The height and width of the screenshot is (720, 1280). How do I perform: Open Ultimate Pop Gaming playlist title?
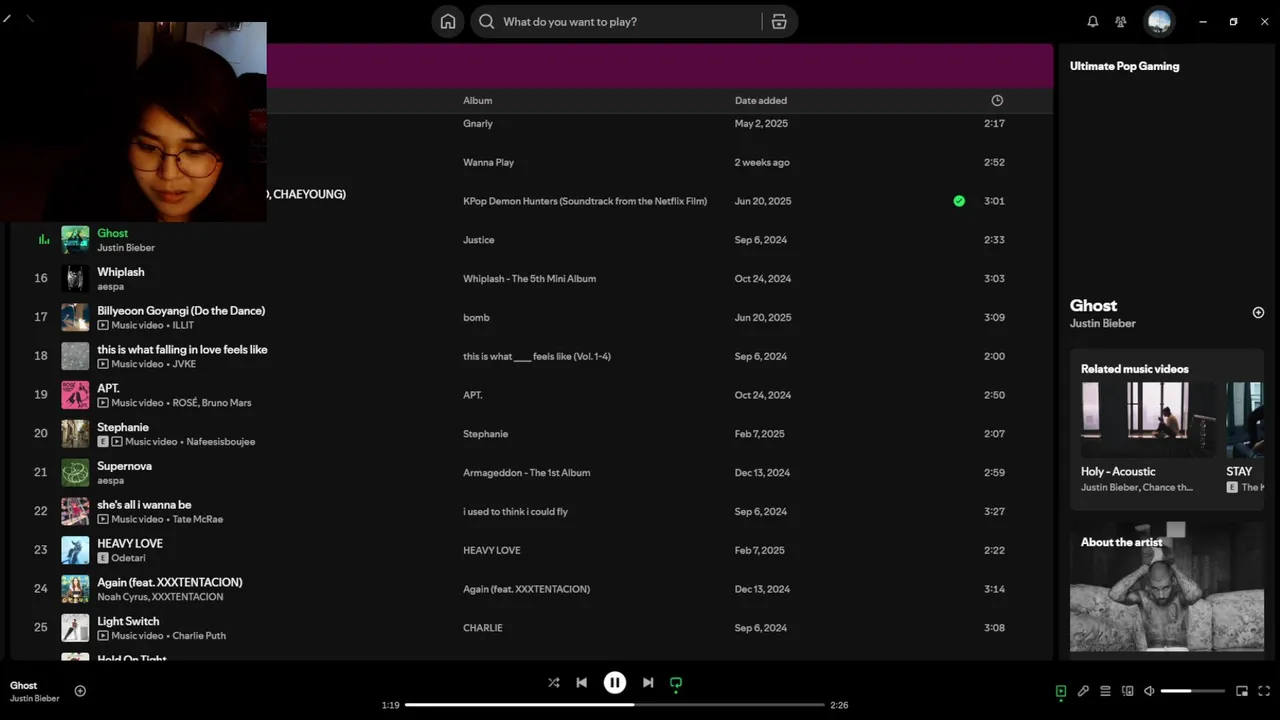point(1125,66)
